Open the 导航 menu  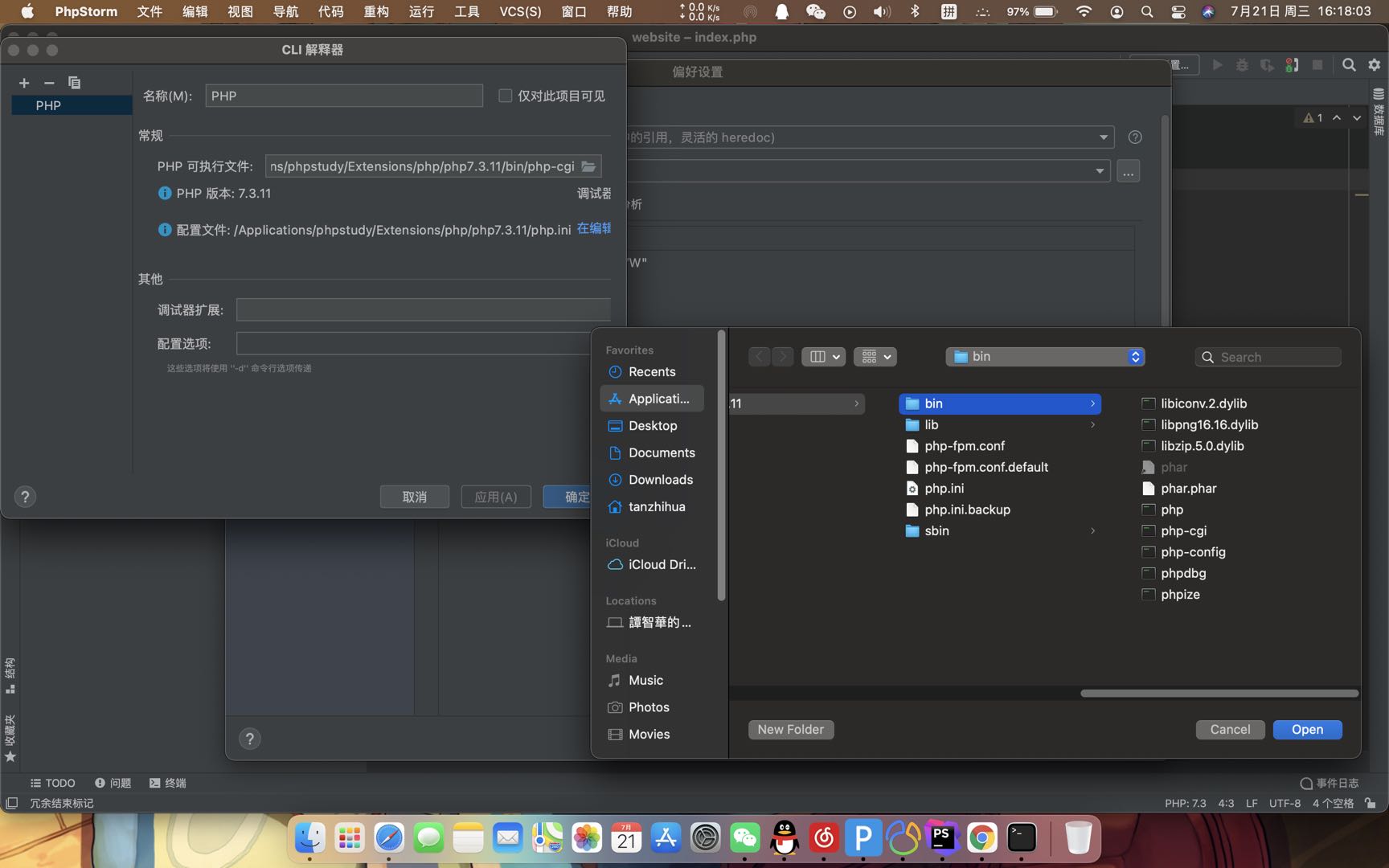[x=285, y=11]
